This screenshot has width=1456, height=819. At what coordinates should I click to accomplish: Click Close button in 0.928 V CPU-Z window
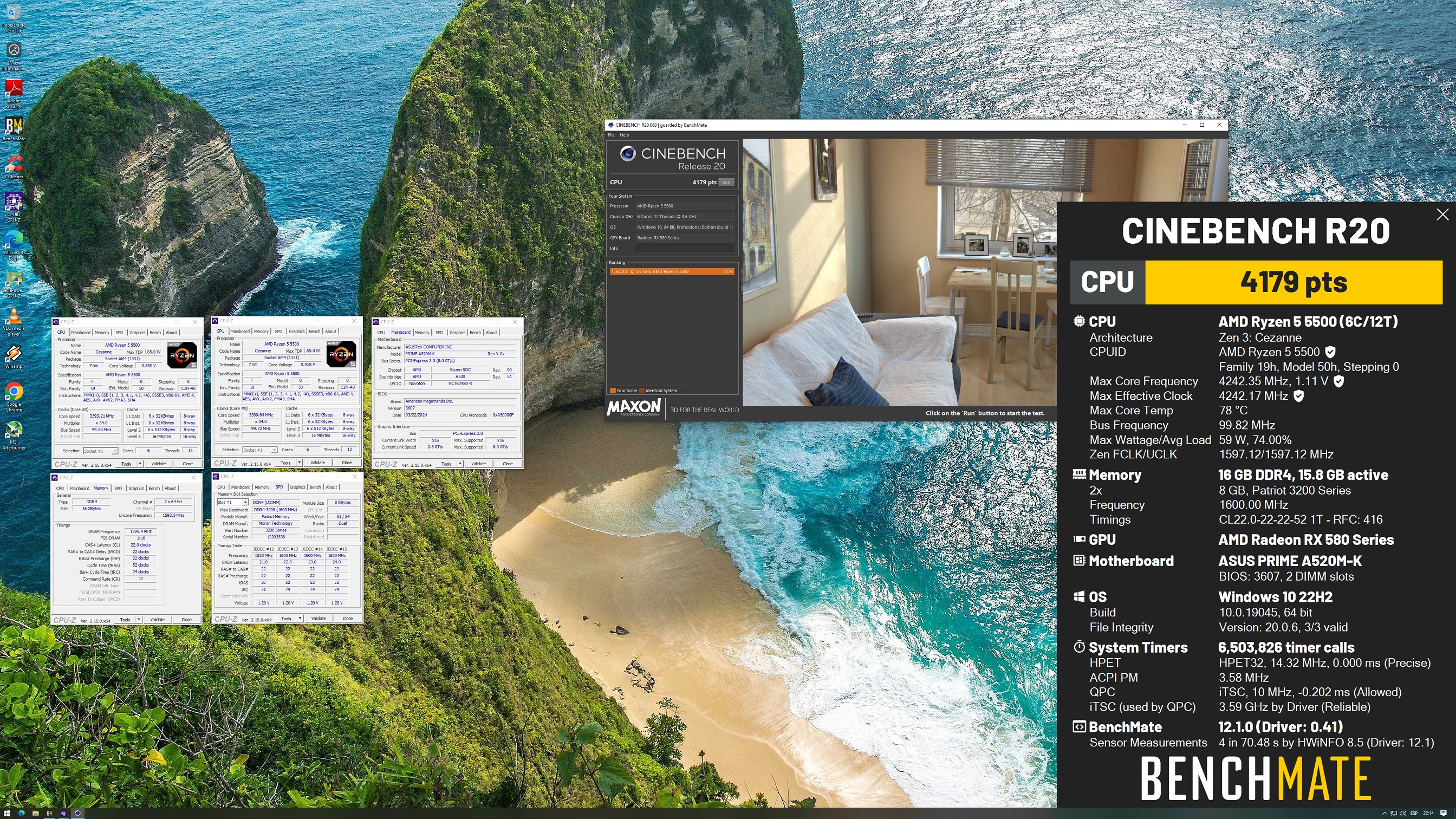tap(347, 463)
